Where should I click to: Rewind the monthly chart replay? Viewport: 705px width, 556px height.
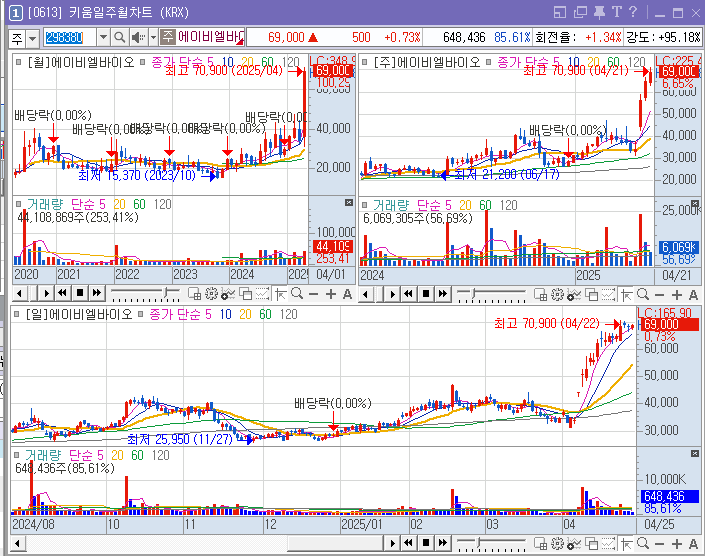pyautogui.click(x=62, y=294)
